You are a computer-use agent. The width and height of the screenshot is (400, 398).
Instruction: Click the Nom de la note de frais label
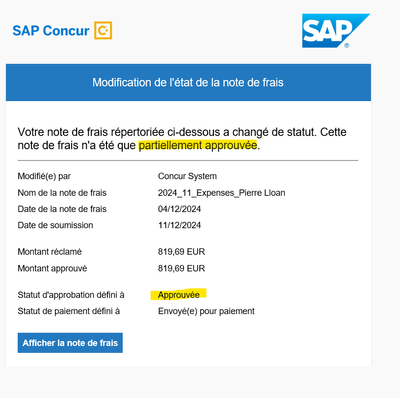[x=62, y=193]
